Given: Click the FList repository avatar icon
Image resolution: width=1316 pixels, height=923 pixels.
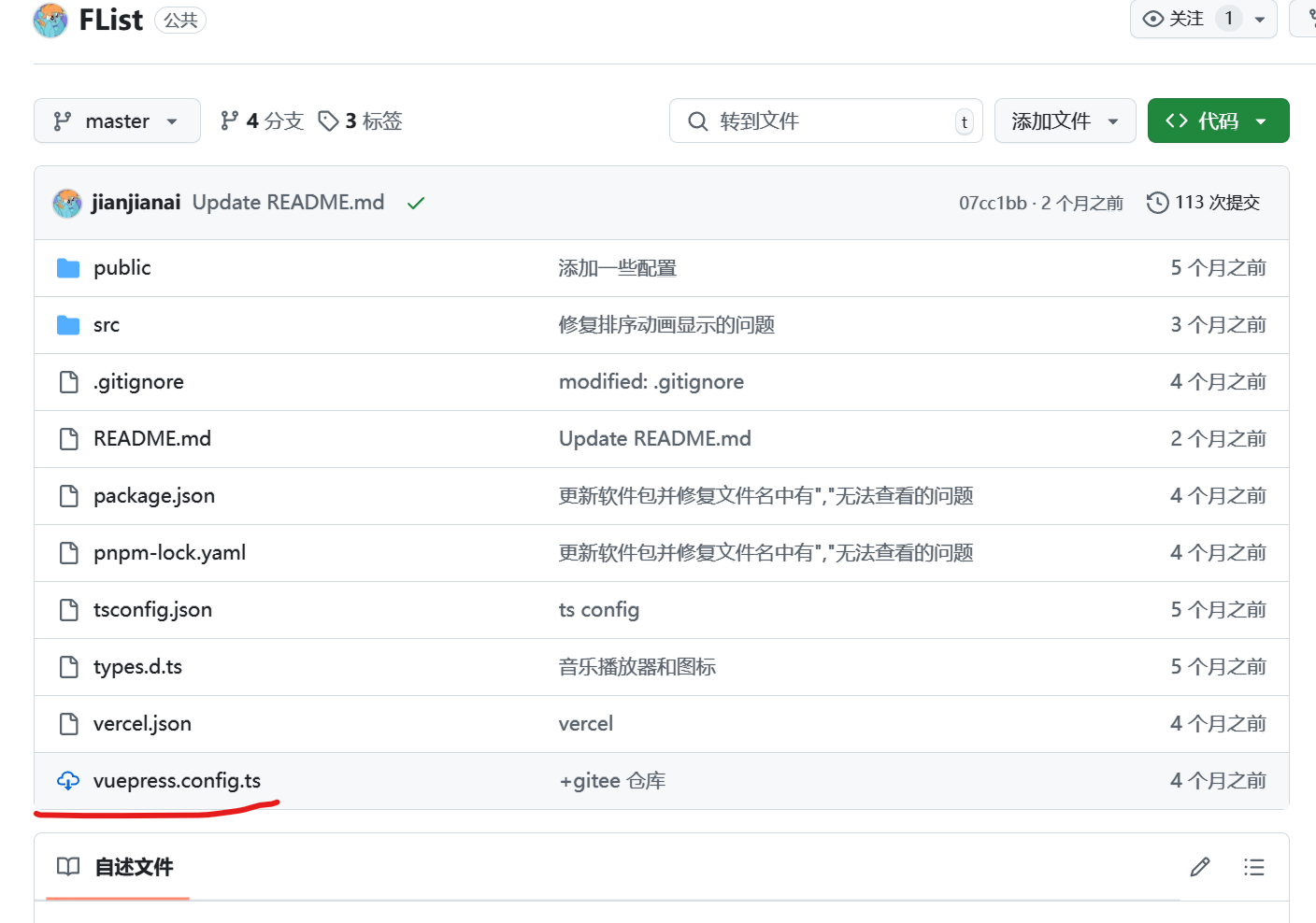Looking at the screenshot, I should 50,20.
